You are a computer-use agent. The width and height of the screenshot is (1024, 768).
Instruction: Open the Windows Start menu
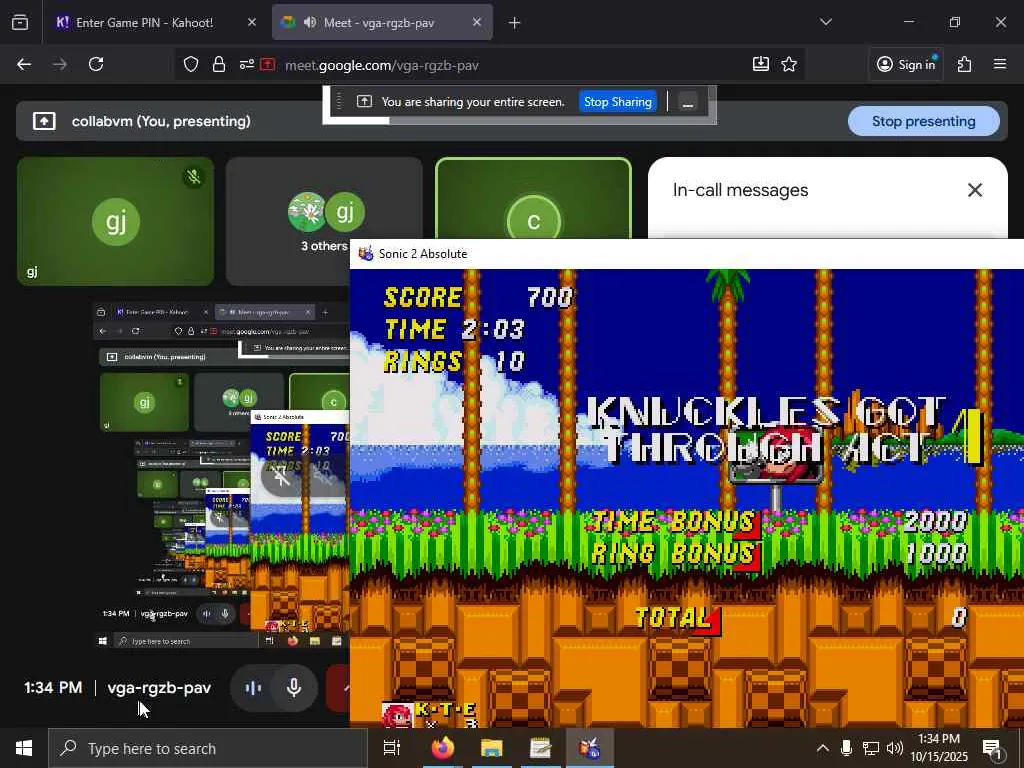pos(24,748)
